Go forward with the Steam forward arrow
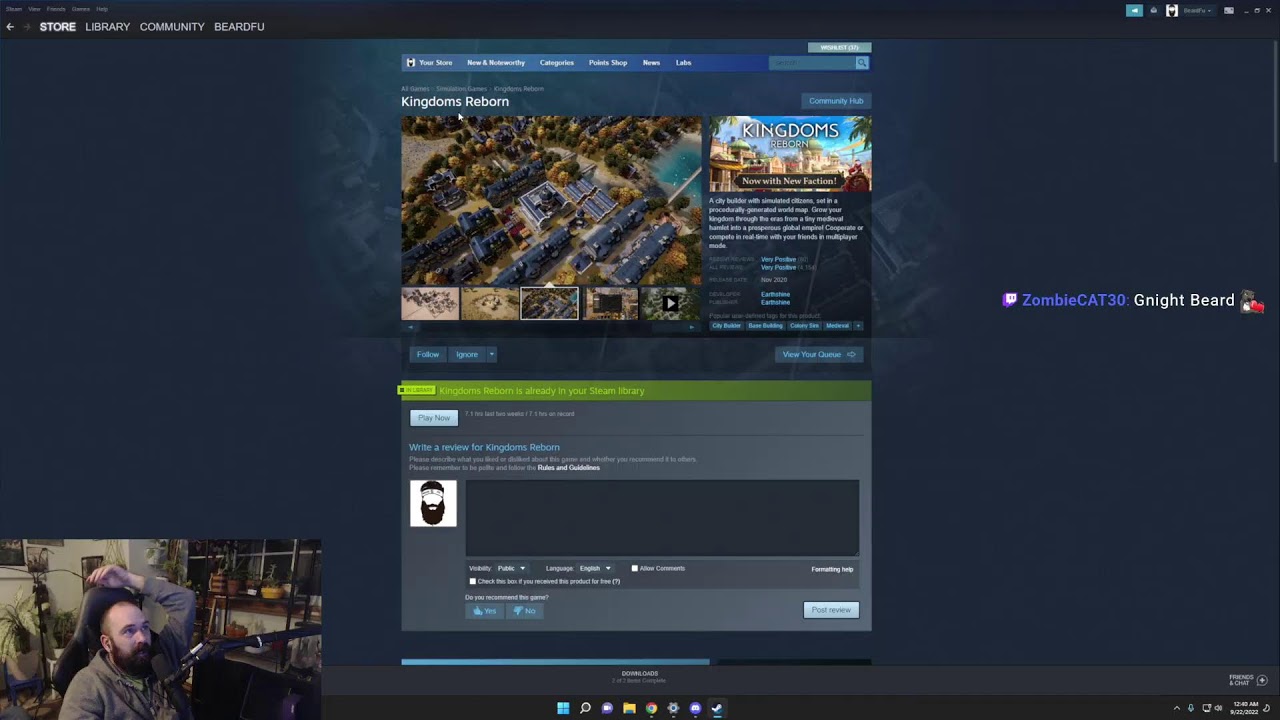This screenshot has width=1280, height=720. coord(26,27)
